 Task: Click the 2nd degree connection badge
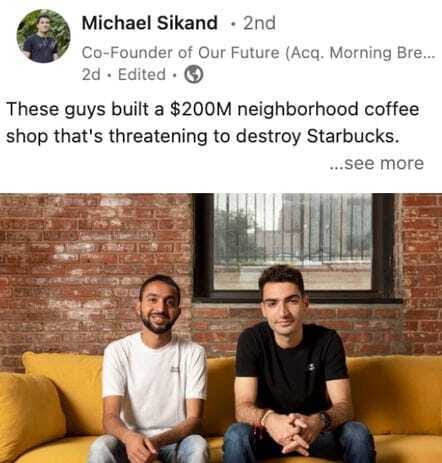(x=259, y=23)
